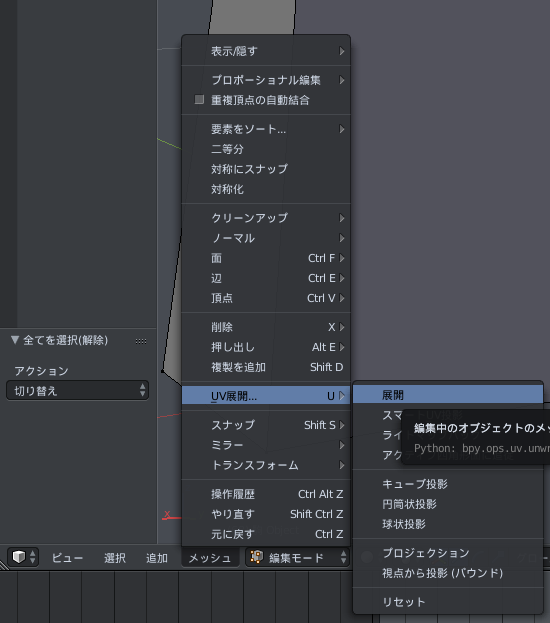The height and width of the screenshot is (623, 550).
Task: Click the edit mode icon in header
Action: tap(256, 557)
